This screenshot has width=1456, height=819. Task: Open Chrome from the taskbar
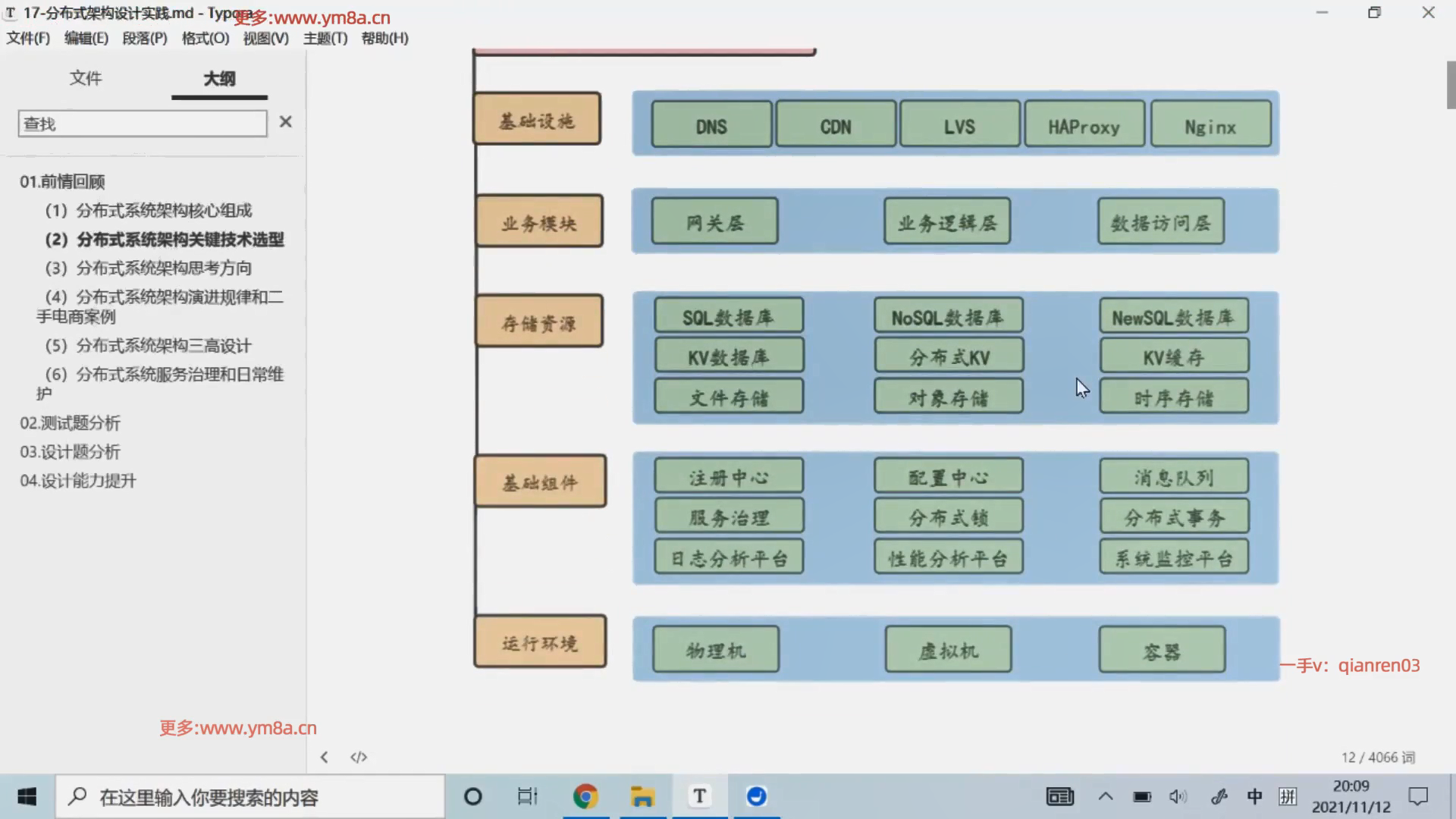(585, 796)
